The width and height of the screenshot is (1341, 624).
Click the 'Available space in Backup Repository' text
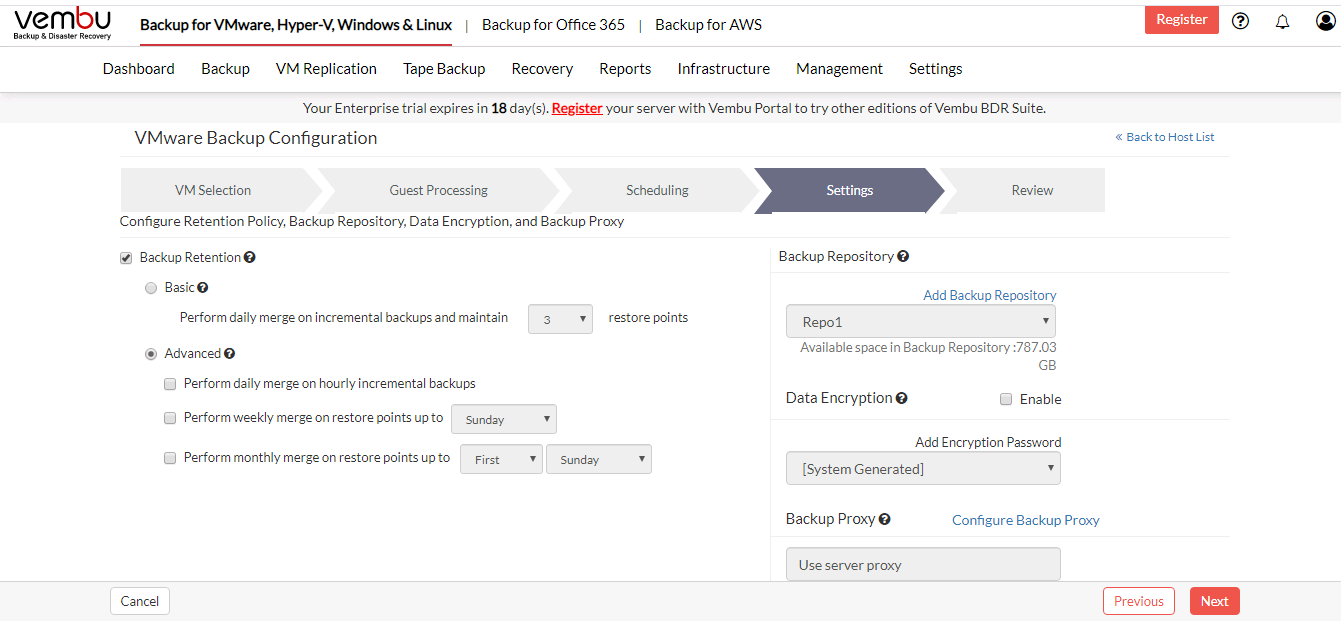coord(928,356)
